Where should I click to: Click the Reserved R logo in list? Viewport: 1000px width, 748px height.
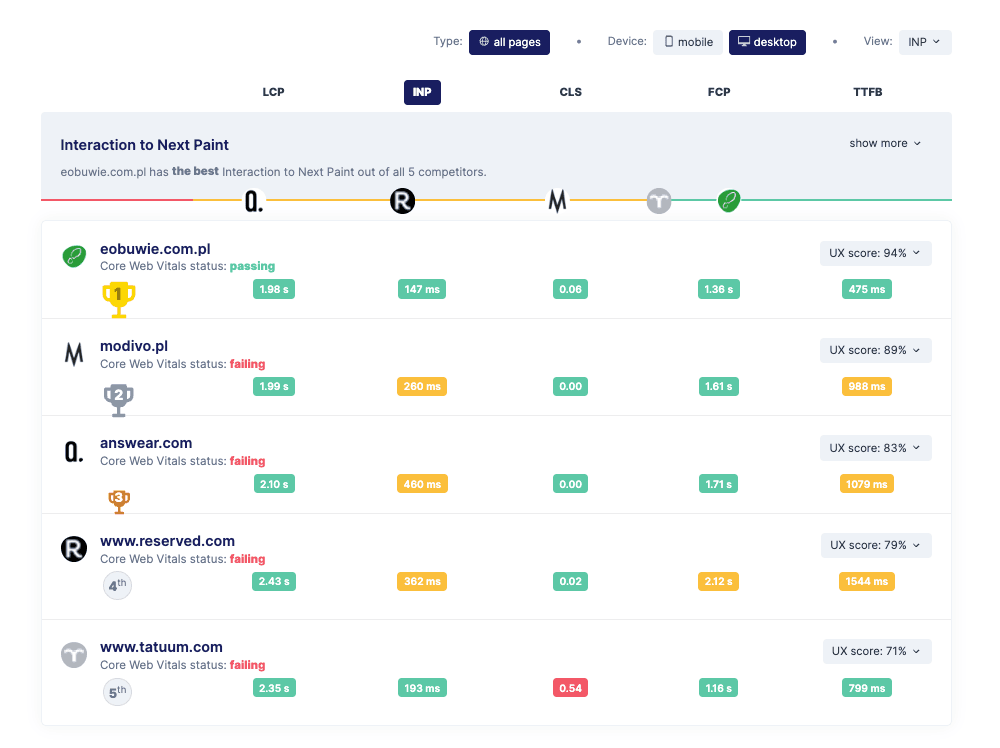74,549
